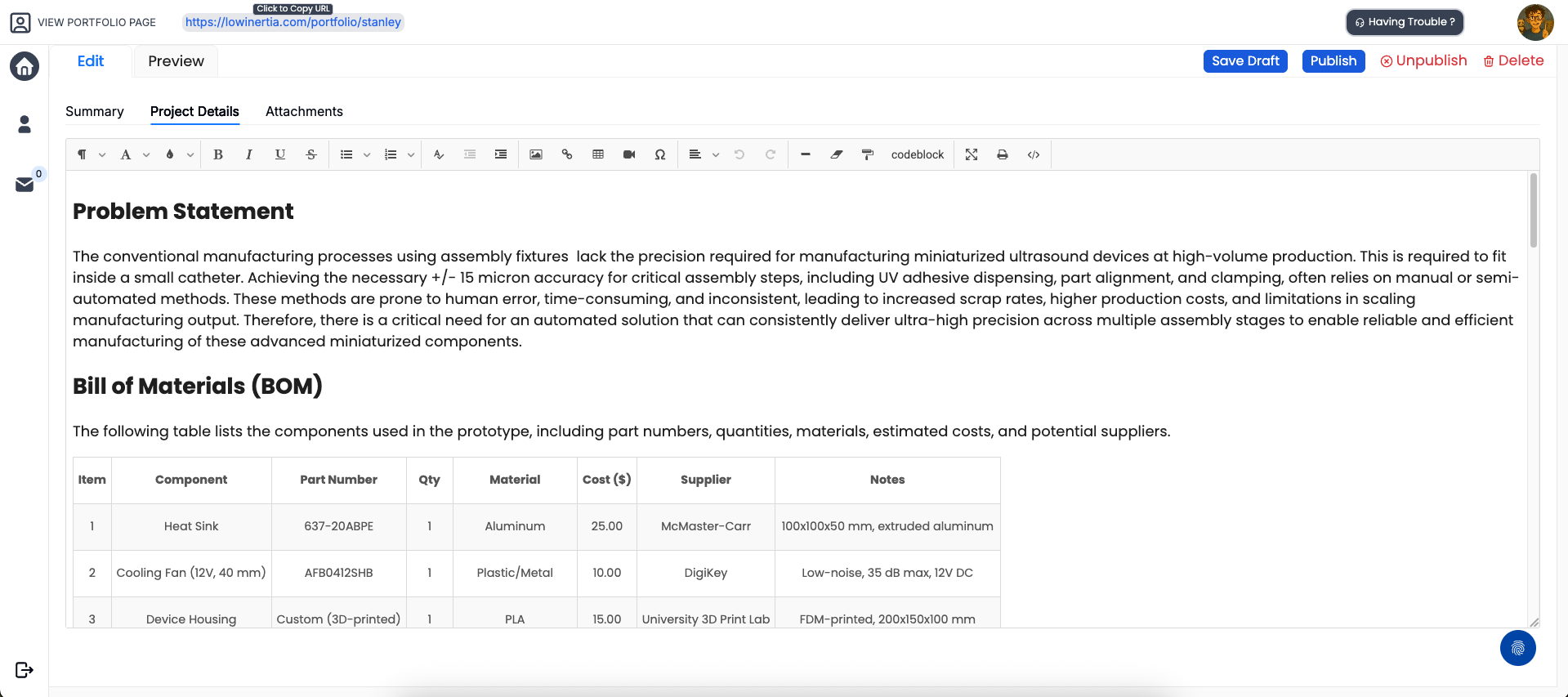This screenshot has height=697, width=1568.
Task: Toggle italic text formatting
Action: pyautogui.click(x=249, y=154)
